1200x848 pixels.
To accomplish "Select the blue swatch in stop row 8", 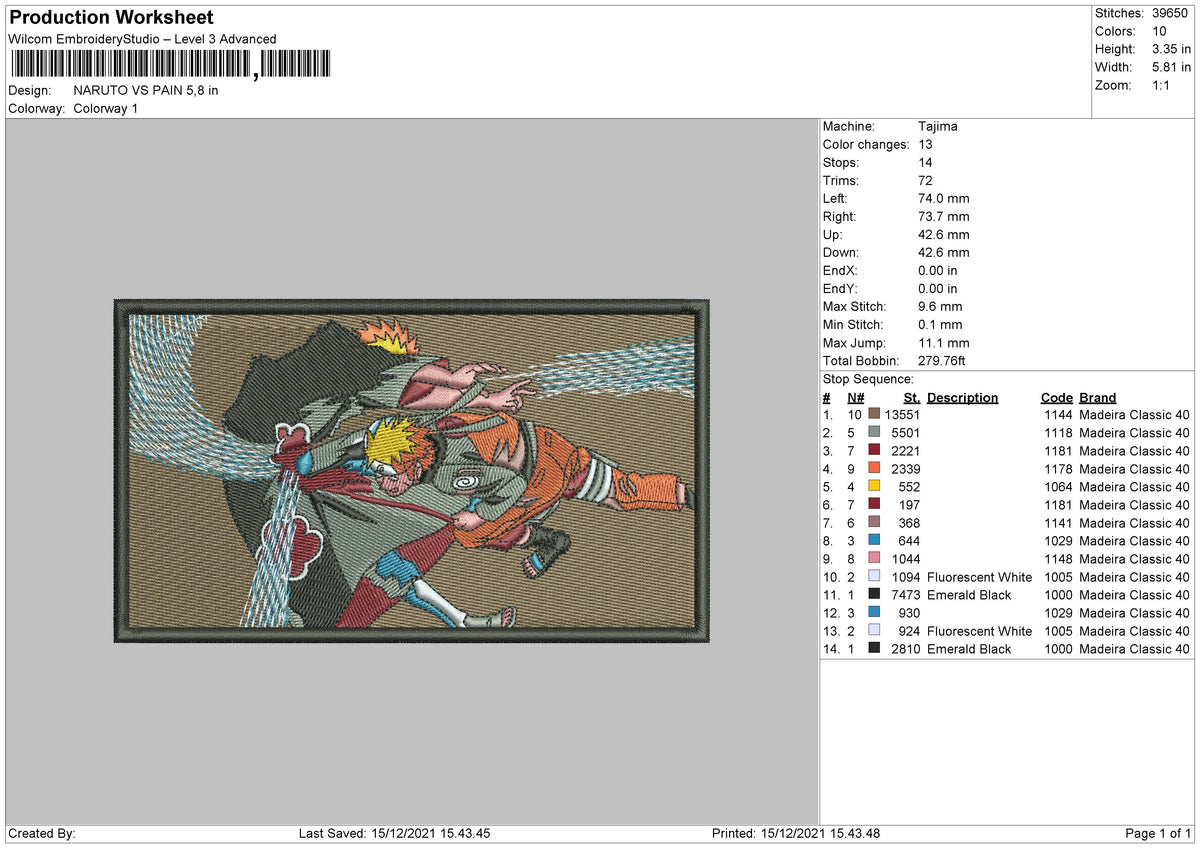I will [874, 541].
